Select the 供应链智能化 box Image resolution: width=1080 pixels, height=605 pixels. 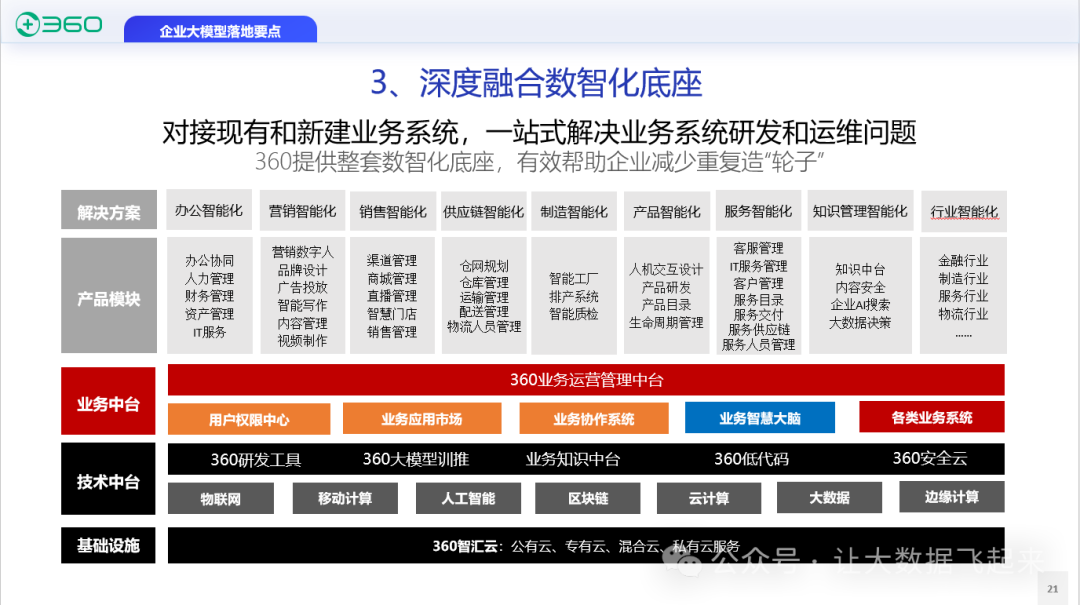(484, 211)
